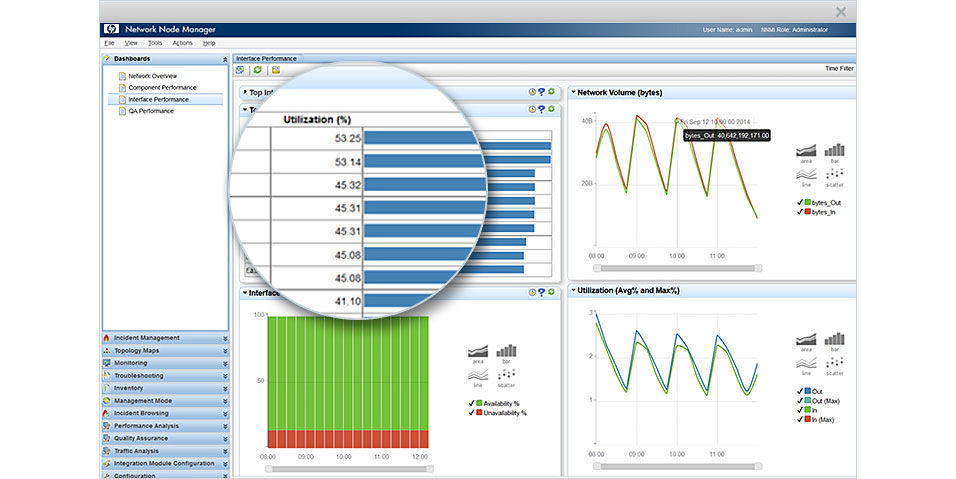Refresh the Interface availability panel
The image size is (956, 479).
click(x=551, y=292)
